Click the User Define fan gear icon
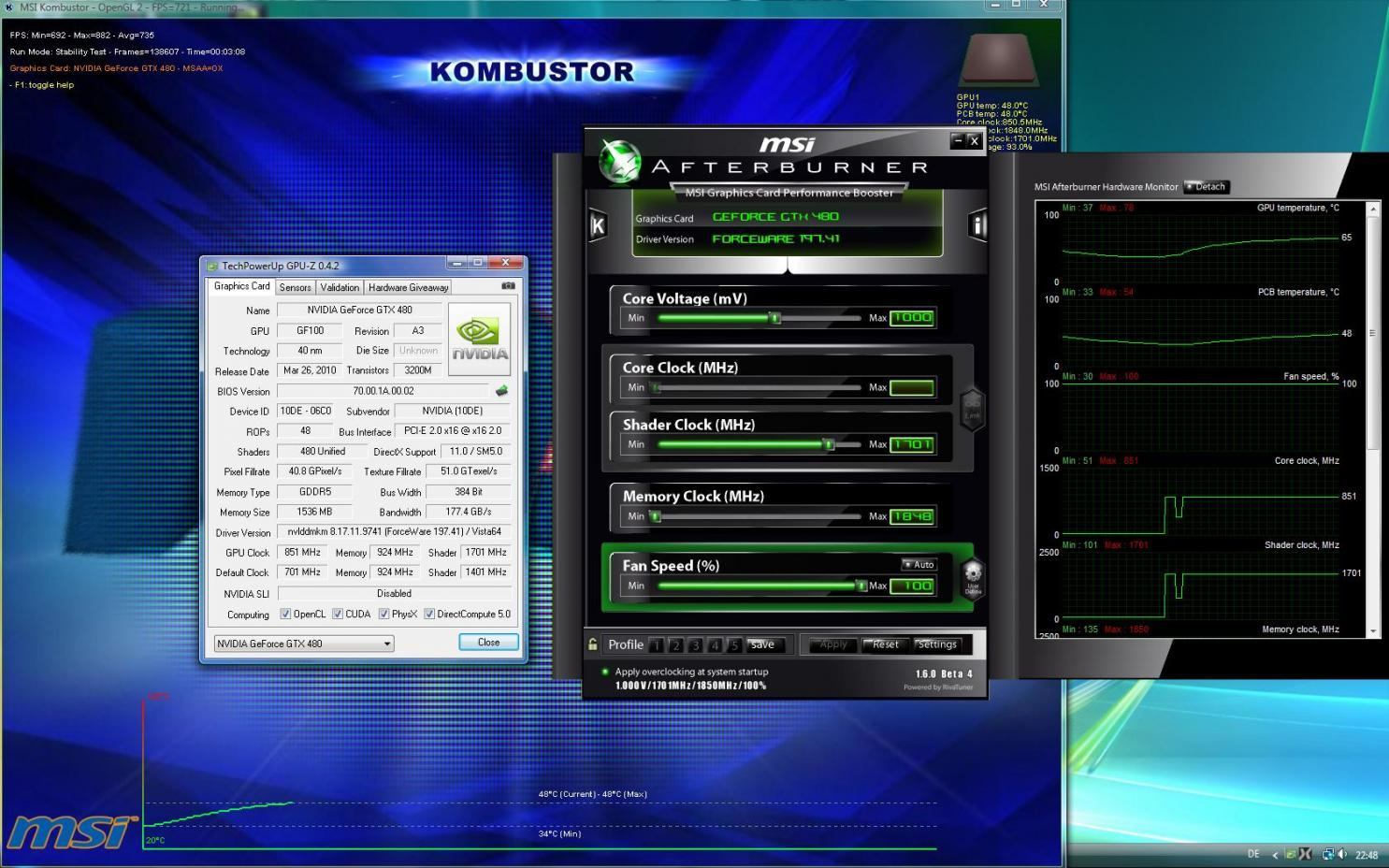Viewport: 1389px width, 868px height. coord(973,578)
